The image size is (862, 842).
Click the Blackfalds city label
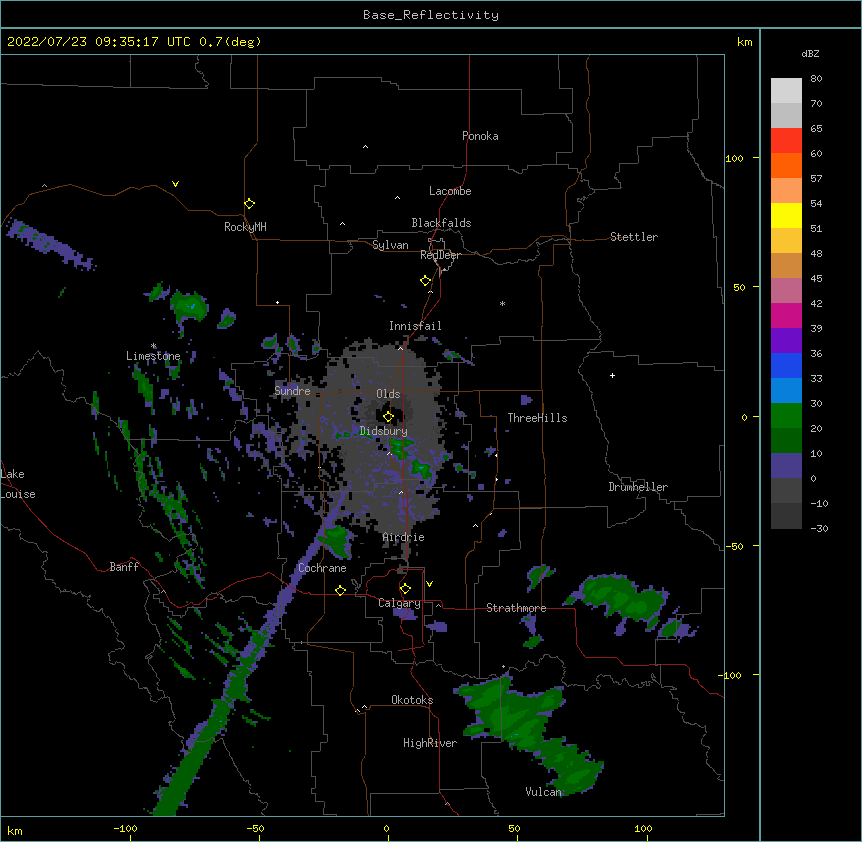coord(441,223)
